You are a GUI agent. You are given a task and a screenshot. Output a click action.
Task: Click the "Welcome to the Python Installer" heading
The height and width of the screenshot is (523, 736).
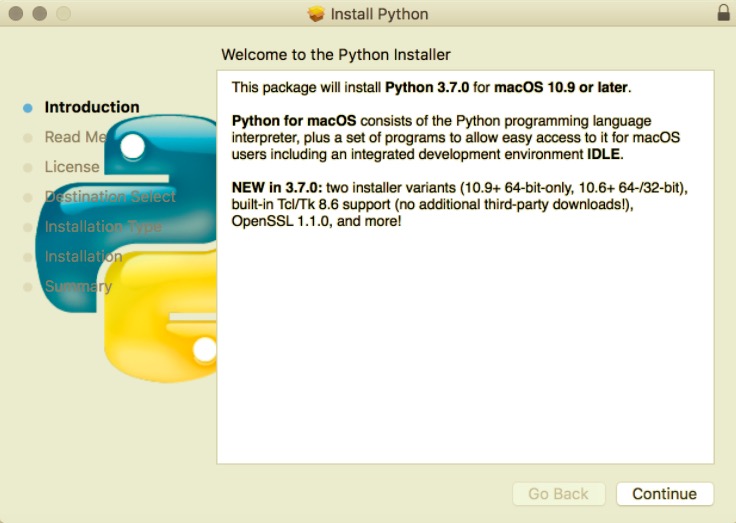335,55
